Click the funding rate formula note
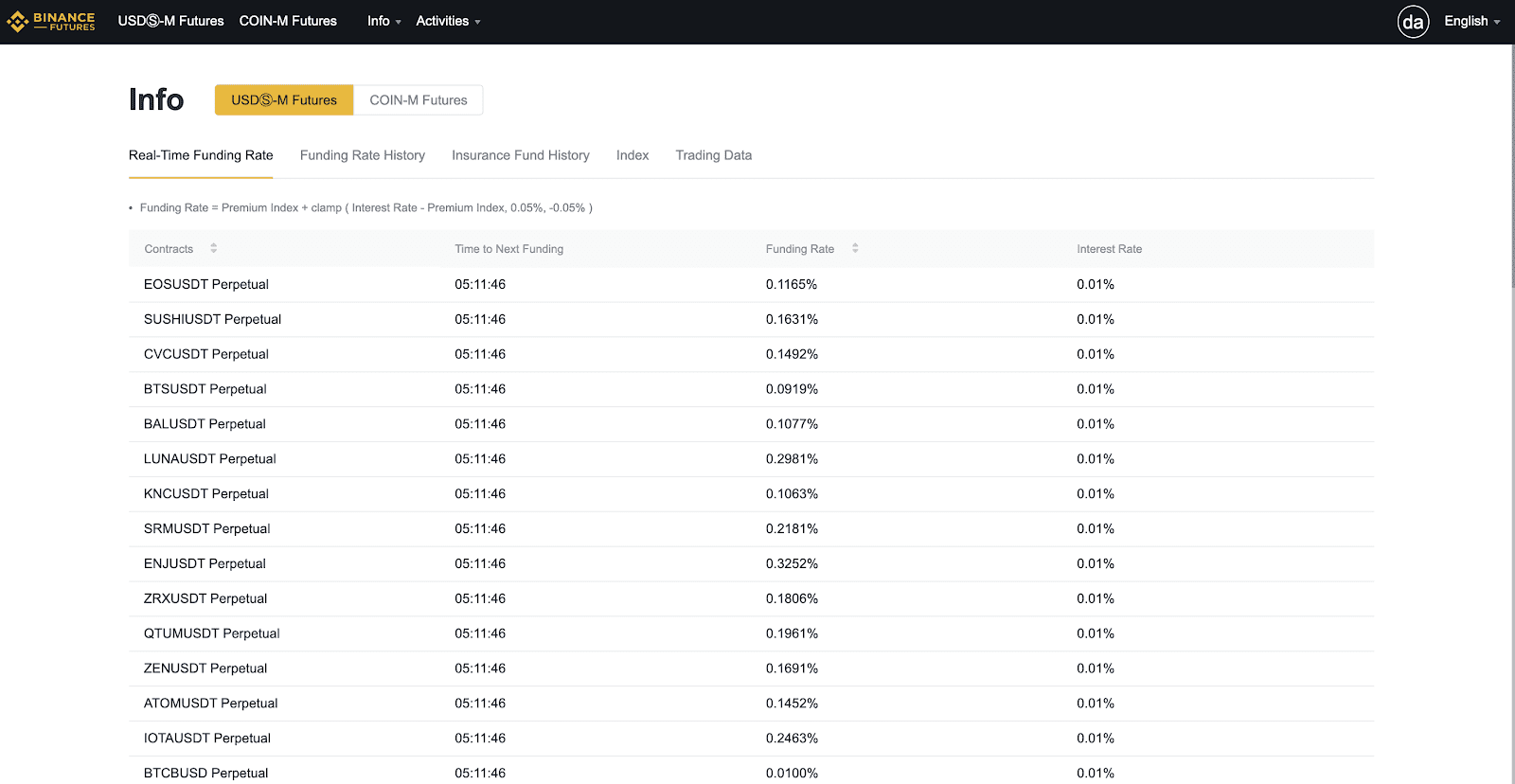1515x784 pixels. (365, 208)
